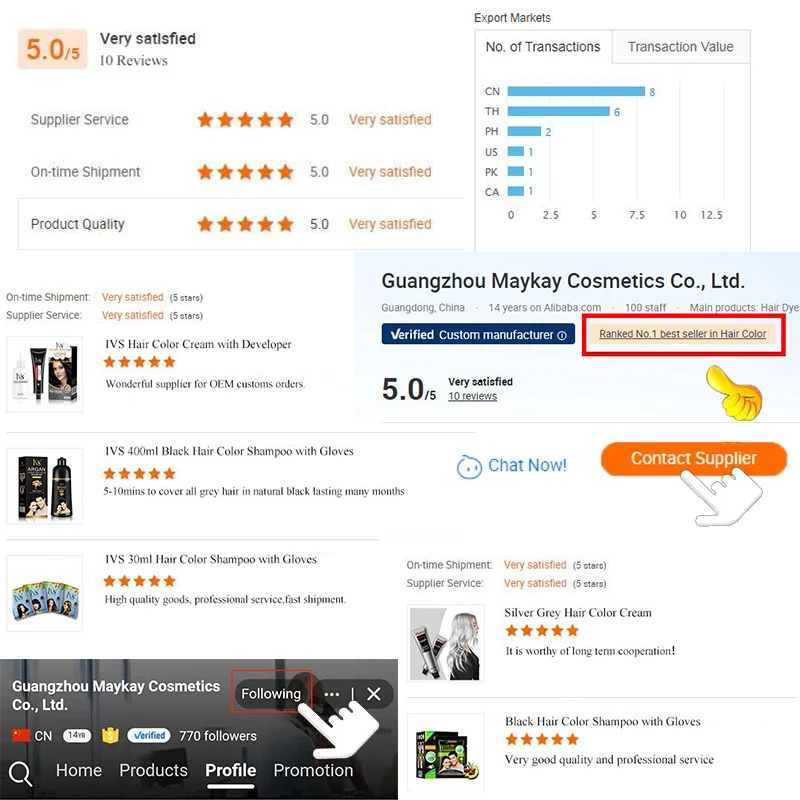Click the search magnifier icon
The height and width of the screenshot is (800, 800).
click(x=21, y=773)
